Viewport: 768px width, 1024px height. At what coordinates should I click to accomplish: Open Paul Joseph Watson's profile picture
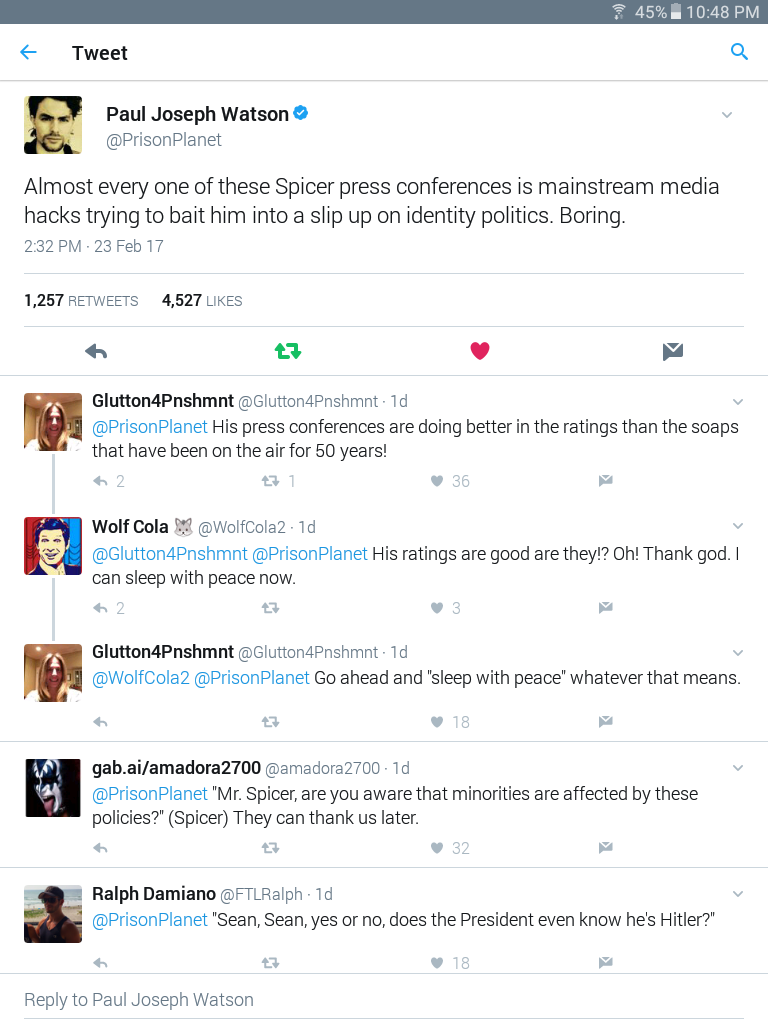click(x=53, y=125)
